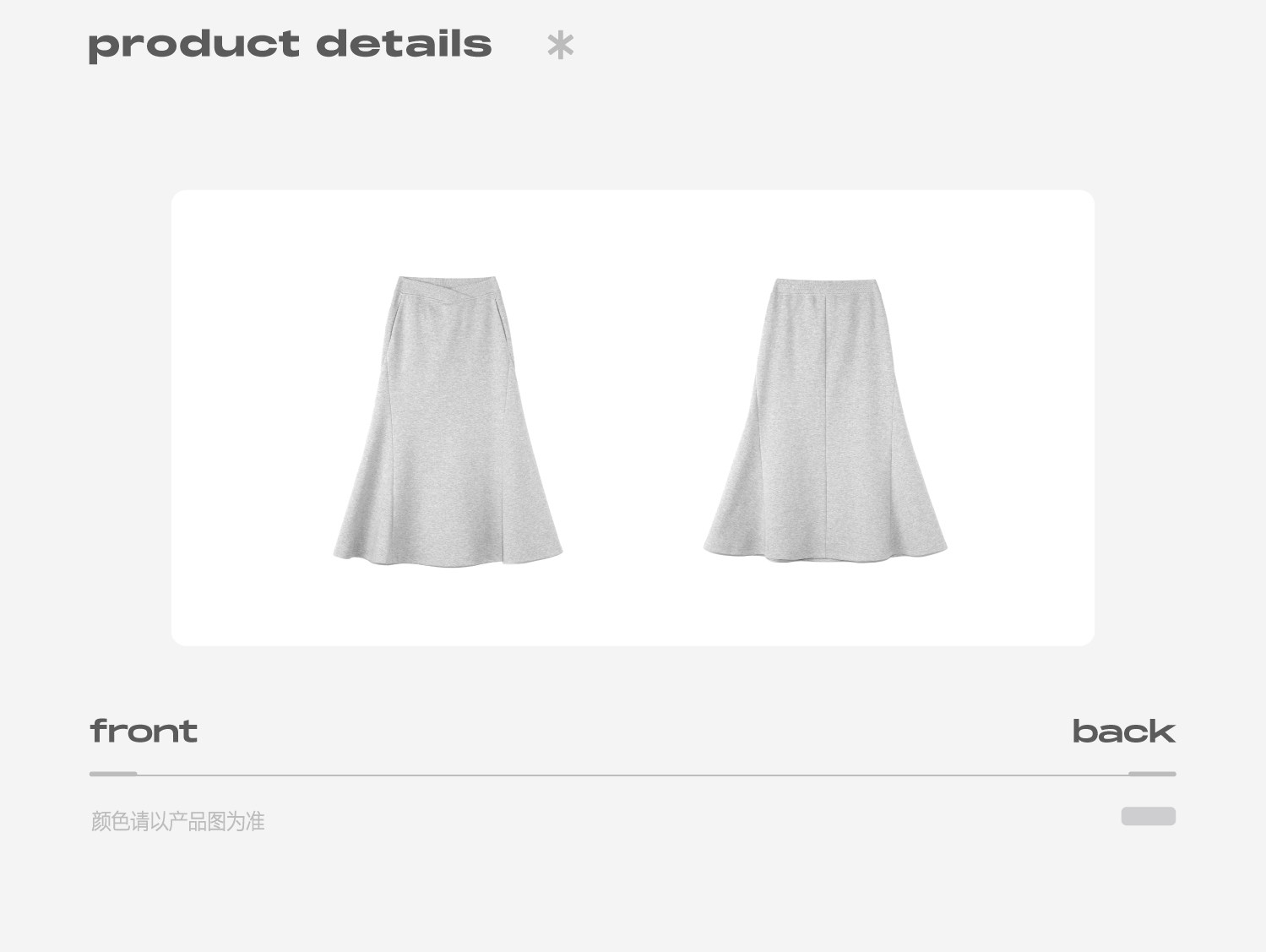This screenshot has width=1266, height=952.
Task: Click the gray asterisk icon beside the heading
Action: click(560, 45)
